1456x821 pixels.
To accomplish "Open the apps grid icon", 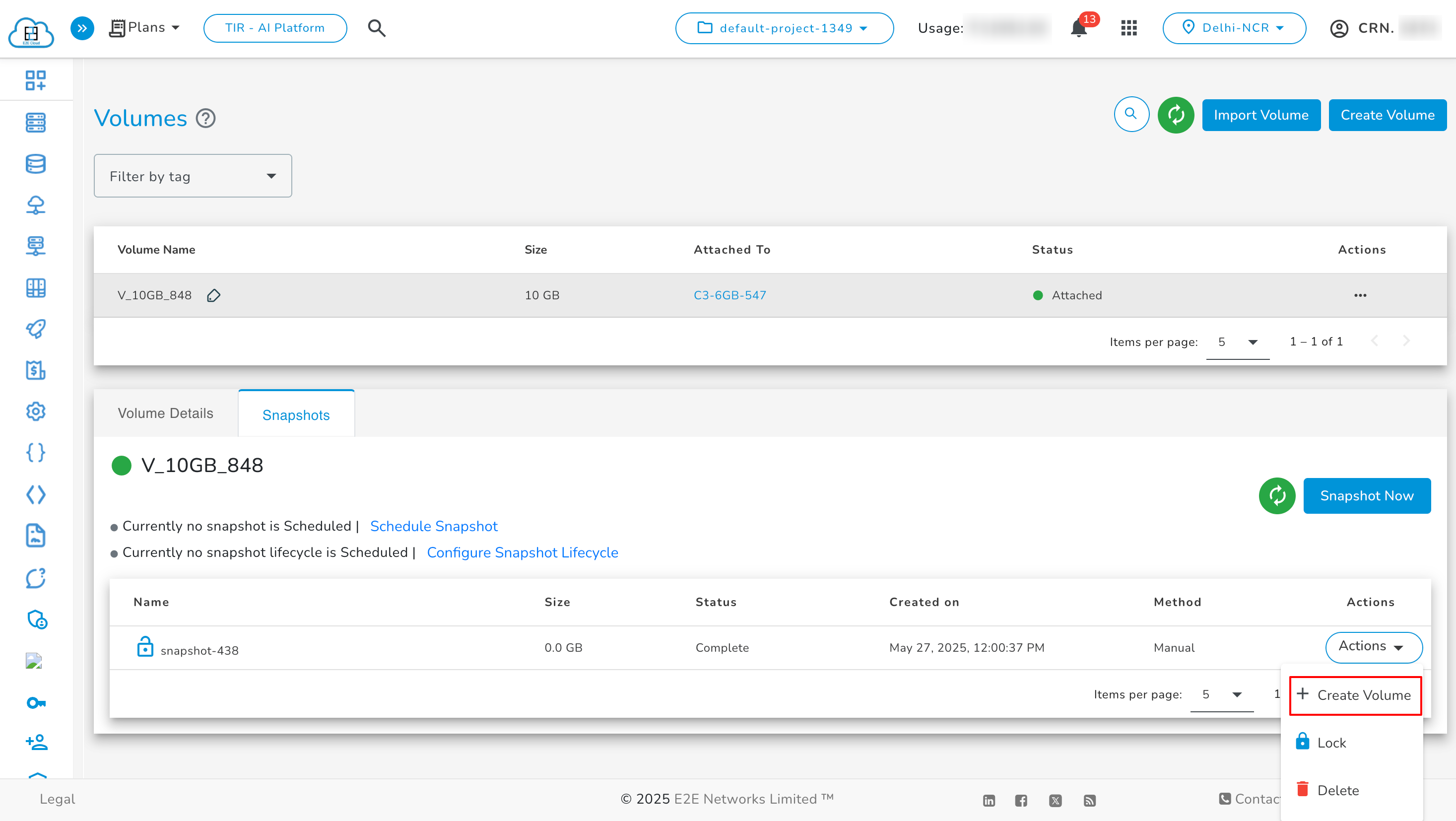I will (1129, 28).
